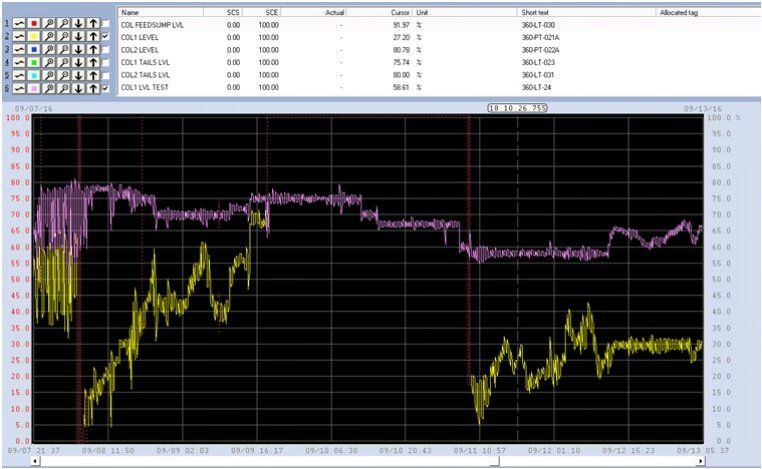Screen dimensions: 762x469
Task: Click the right arrow of horizontal scrollbar
Action: point(700,461)
